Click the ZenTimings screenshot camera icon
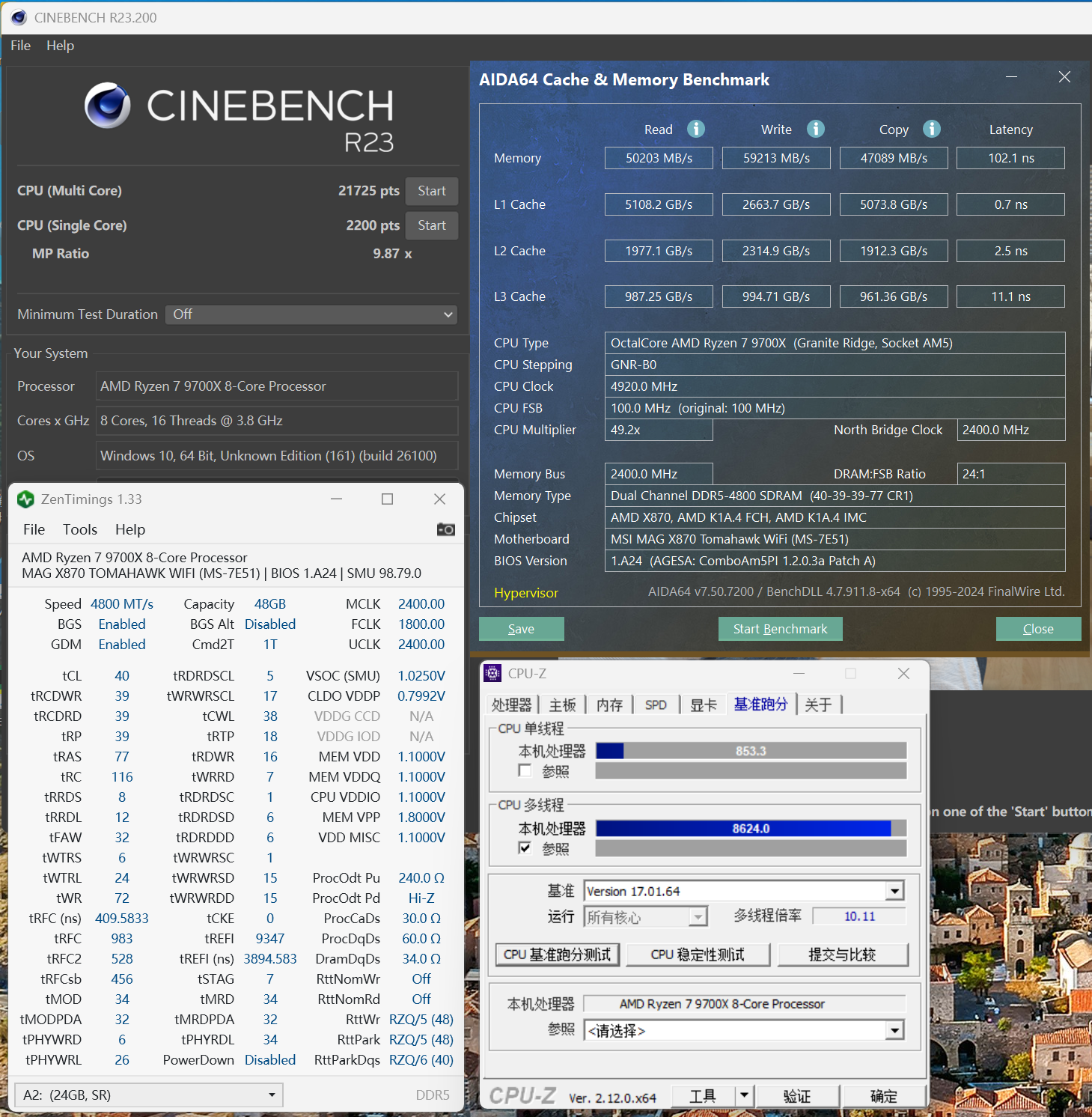Image resolution: width=1092 pixels, height=1117 pixels. pos(446,529)
